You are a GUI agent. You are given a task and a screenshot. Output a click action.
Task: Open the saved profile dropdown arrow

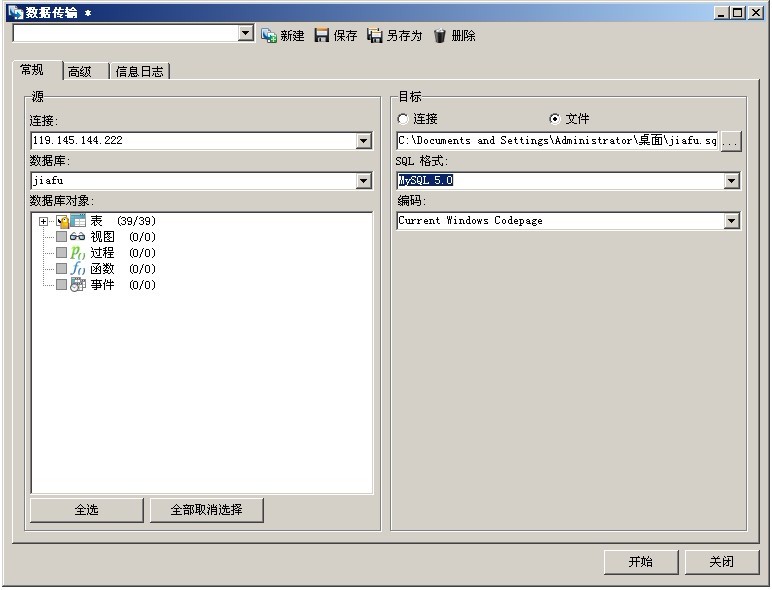point(245,33)
